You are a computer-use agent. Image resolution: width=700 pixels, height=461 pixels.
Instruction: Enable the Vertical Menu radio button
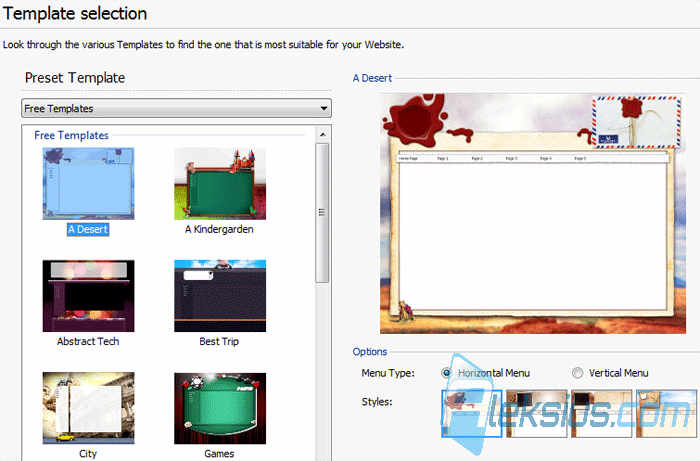[577, 373]
